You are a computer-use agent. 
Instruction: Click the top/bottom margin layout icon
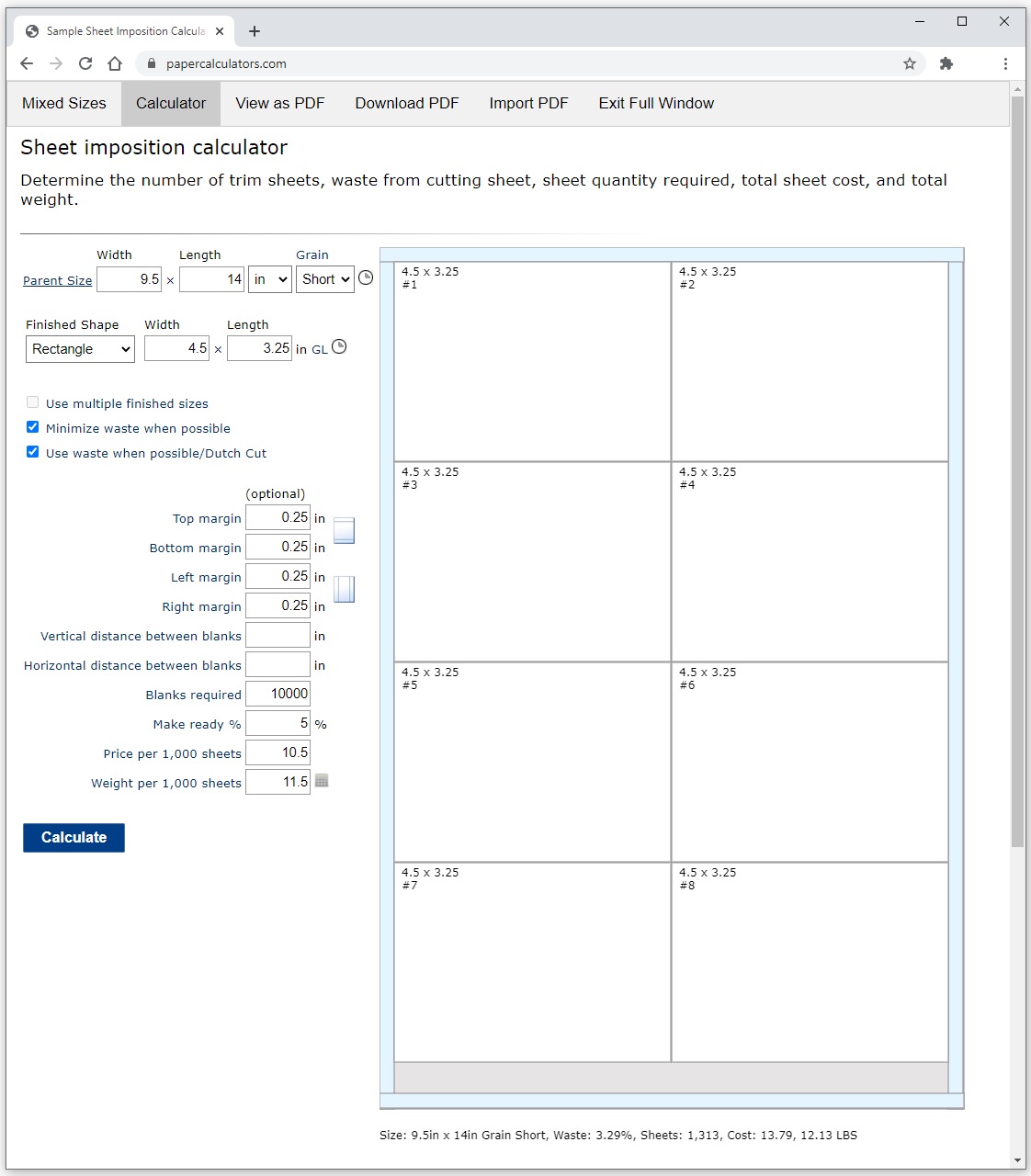click(x=344, y=530)
